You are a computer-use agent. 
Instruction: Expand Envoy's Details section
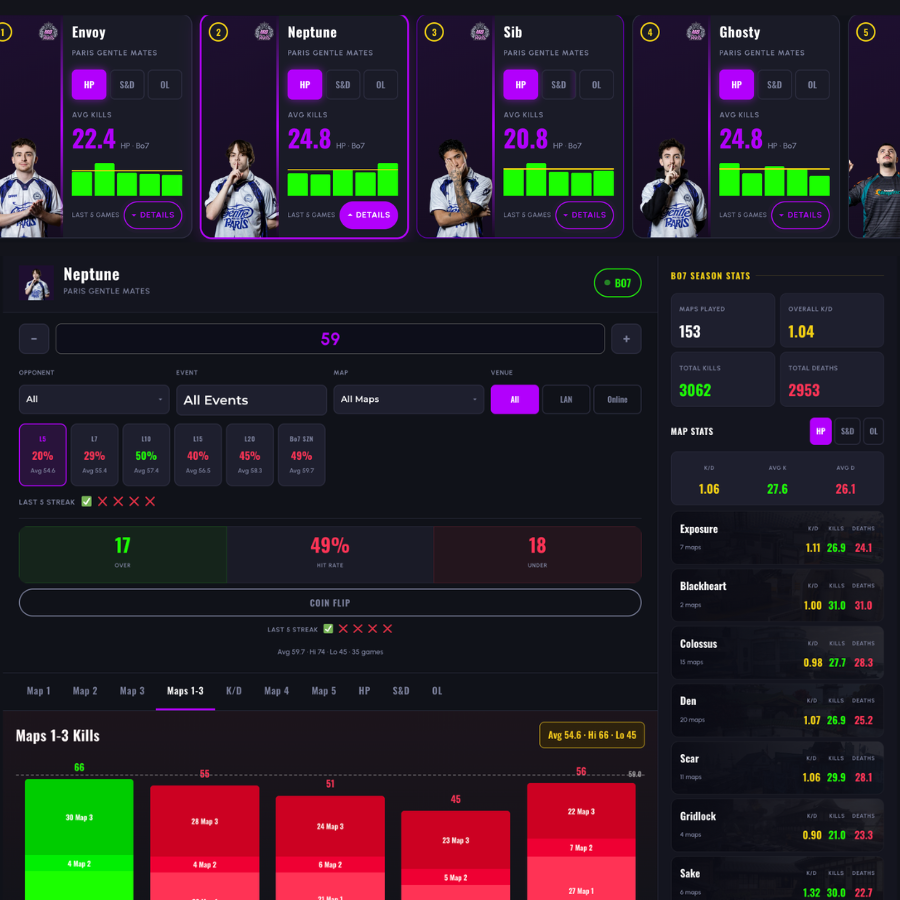(x=153, y=215)
